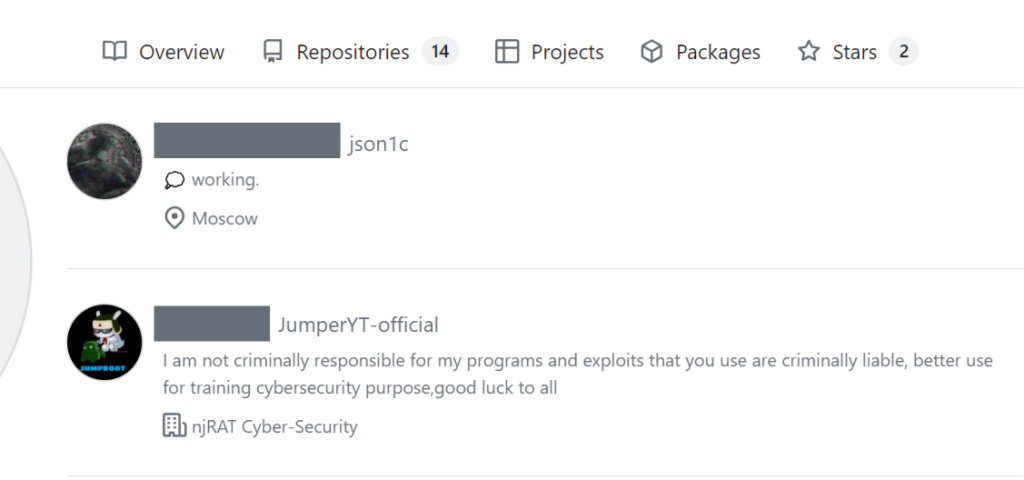
Task: Open the JumperYT-official username link
Action: point(359,325)
